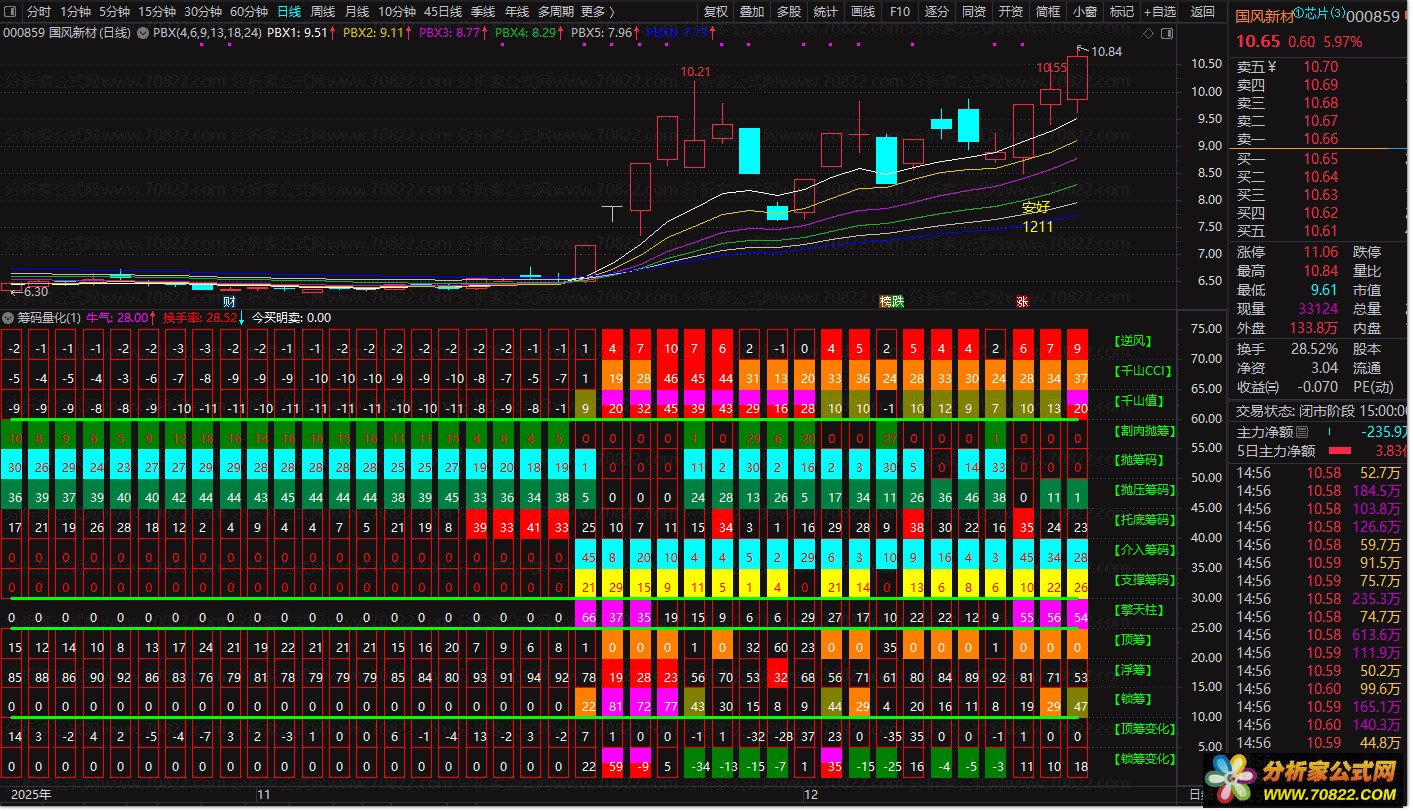Click the 卖五 currency ¥ icon
This screenshot has height=811, width=1413.
coord(1272,67)
